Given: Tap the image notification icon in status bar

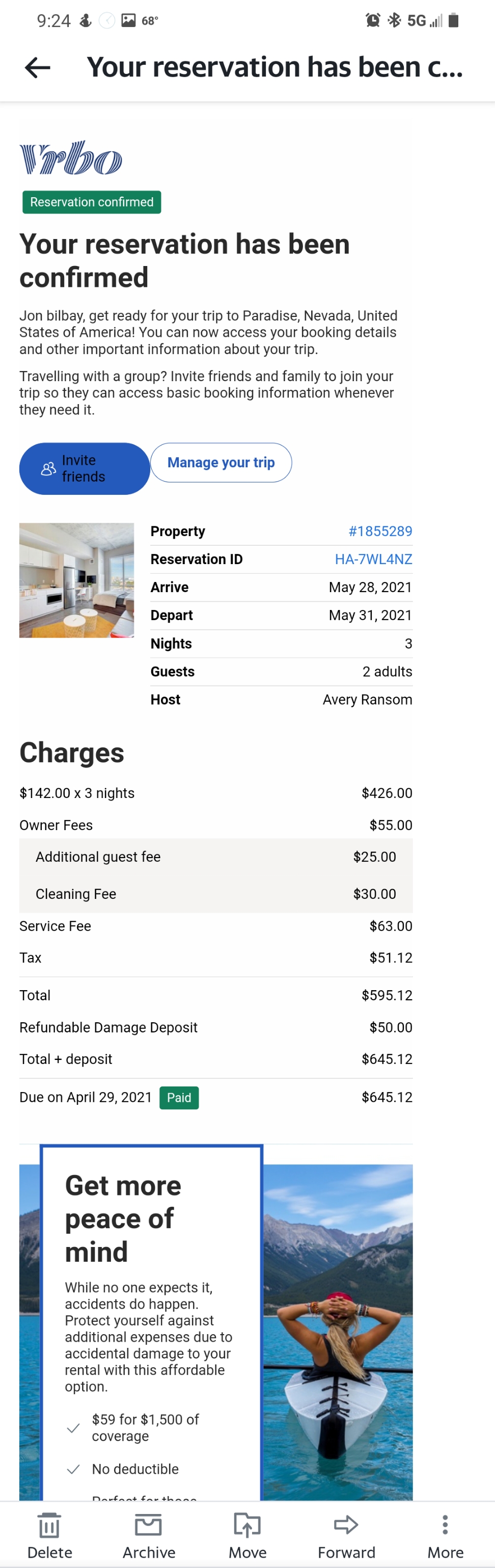Looking at the screenshot, I should pyautogui.click(x=128, y=21).
